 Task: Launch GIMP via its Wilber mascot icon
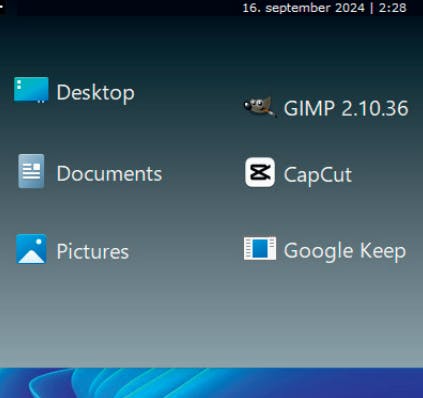[x=259, y=106]
